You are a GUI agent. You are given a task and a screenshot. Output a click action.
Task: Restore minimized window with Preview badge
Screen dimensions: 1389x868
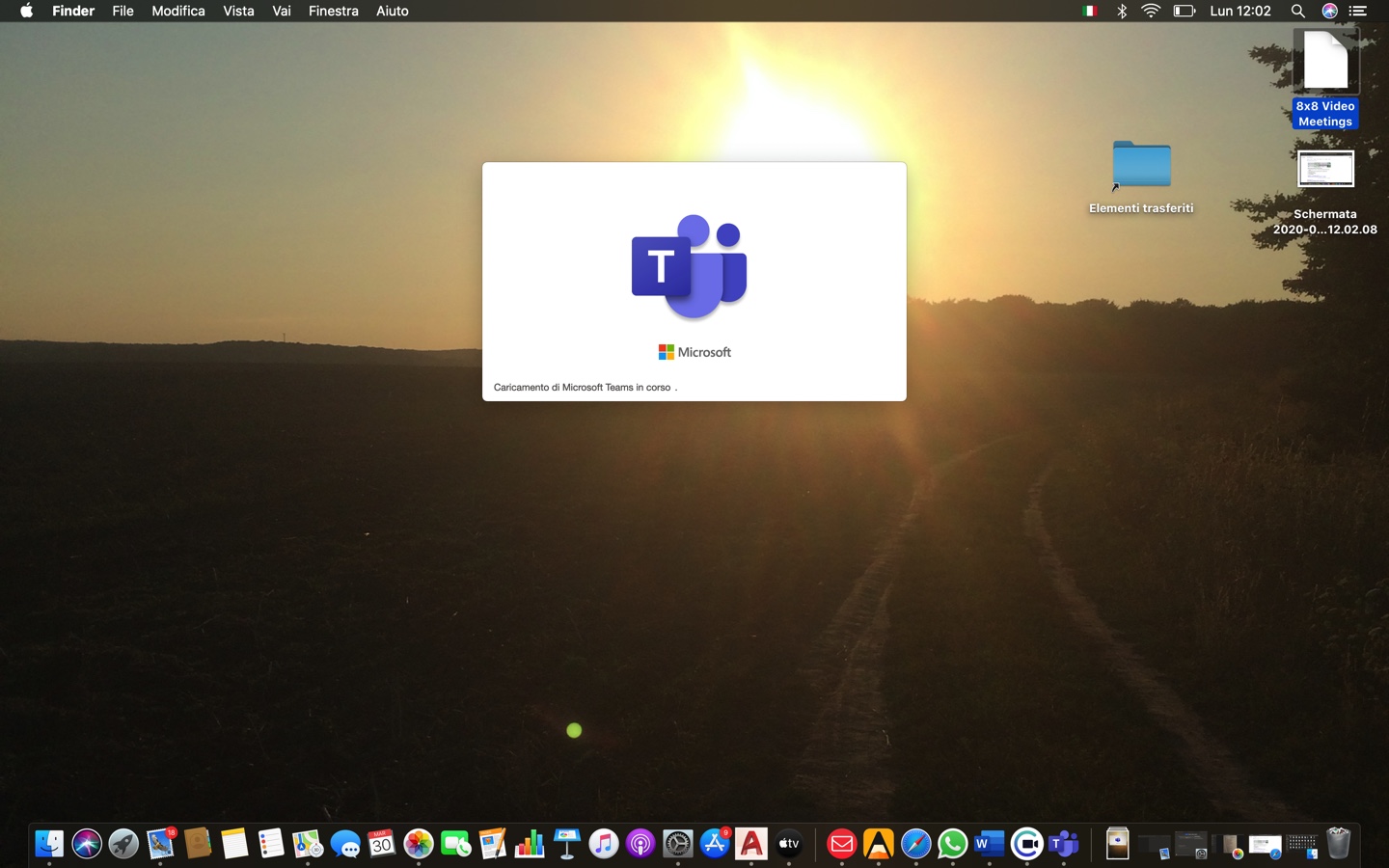pyautogui.click(x=1155, y=846)
